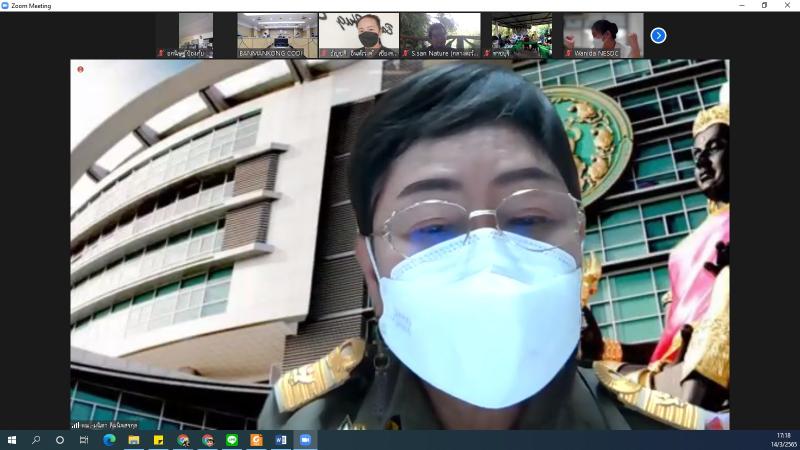Open the orange G app on taskbar
Viewport: 800px width, 450px height.
pyautogui.click(x=256, y=440)
